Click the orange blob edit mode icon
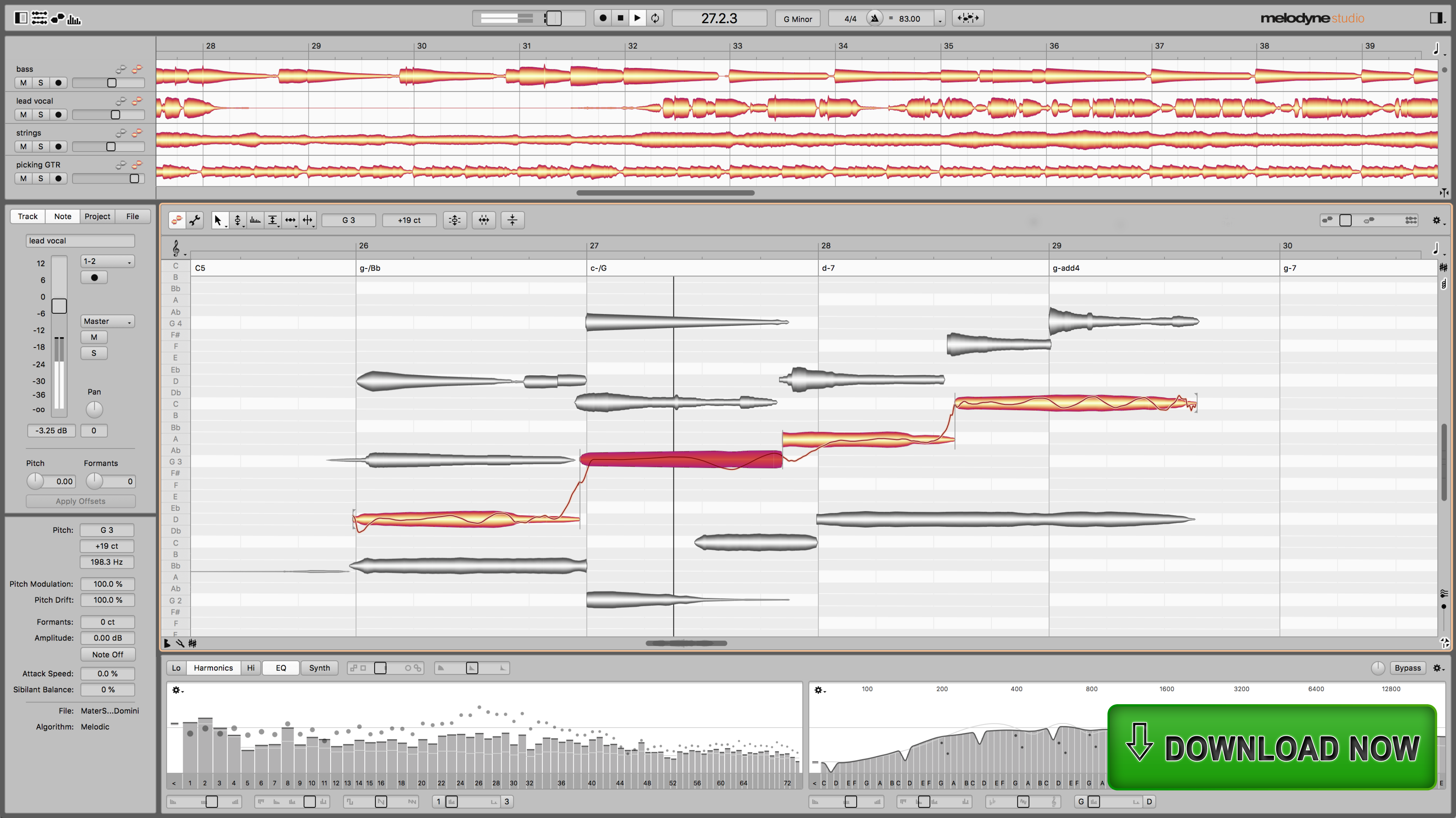 pyautogui.click(x=177, y=220)
